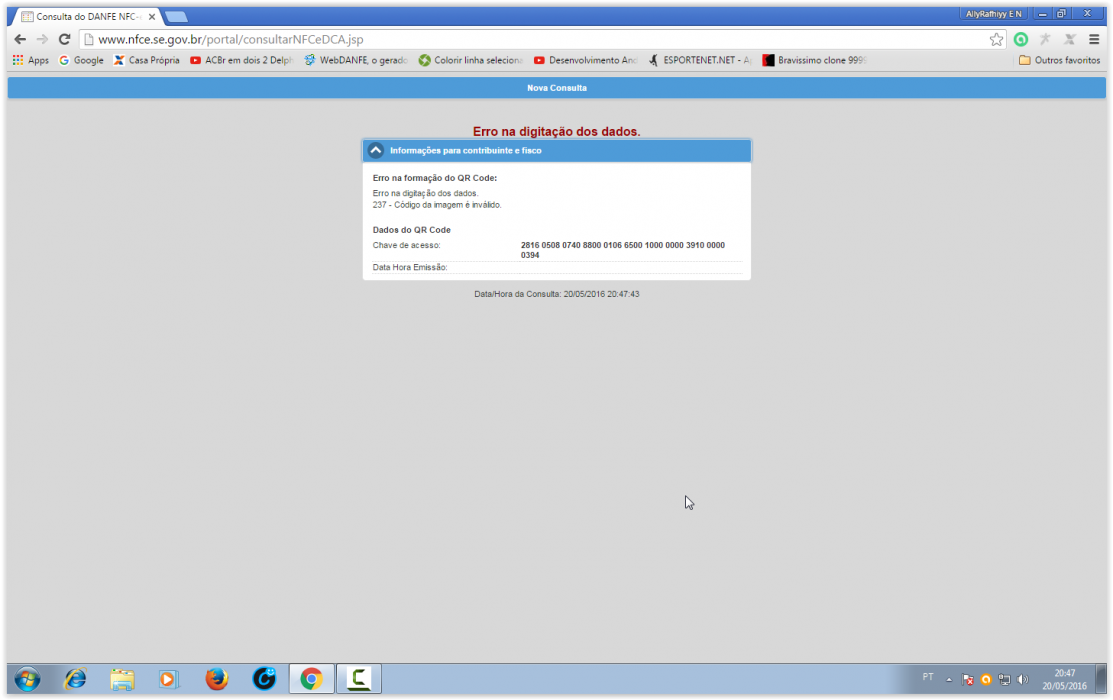1113x700 pixels.
Task: Switch to Chrome on the taskbar
Action: click(311, 679)
